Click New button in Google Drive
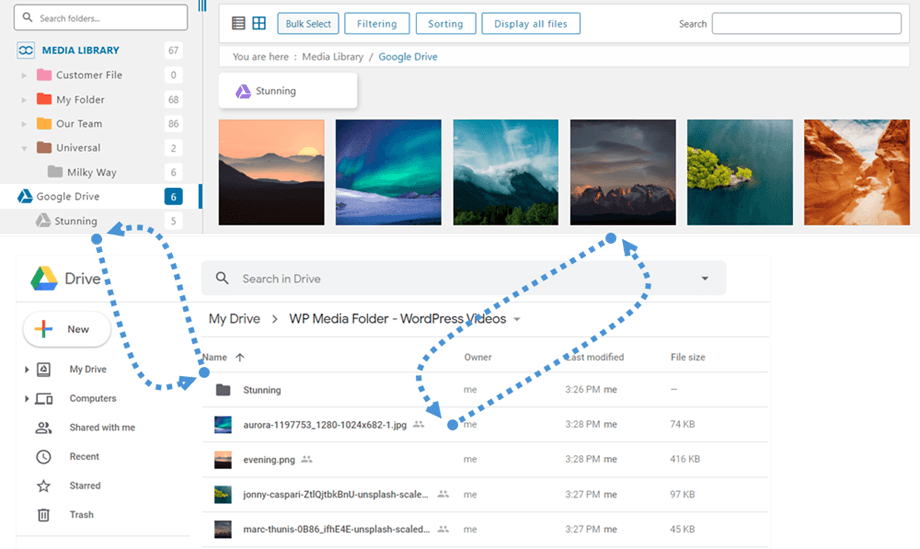Viewport: 920px width, 549px height. (x=66, y=329)
